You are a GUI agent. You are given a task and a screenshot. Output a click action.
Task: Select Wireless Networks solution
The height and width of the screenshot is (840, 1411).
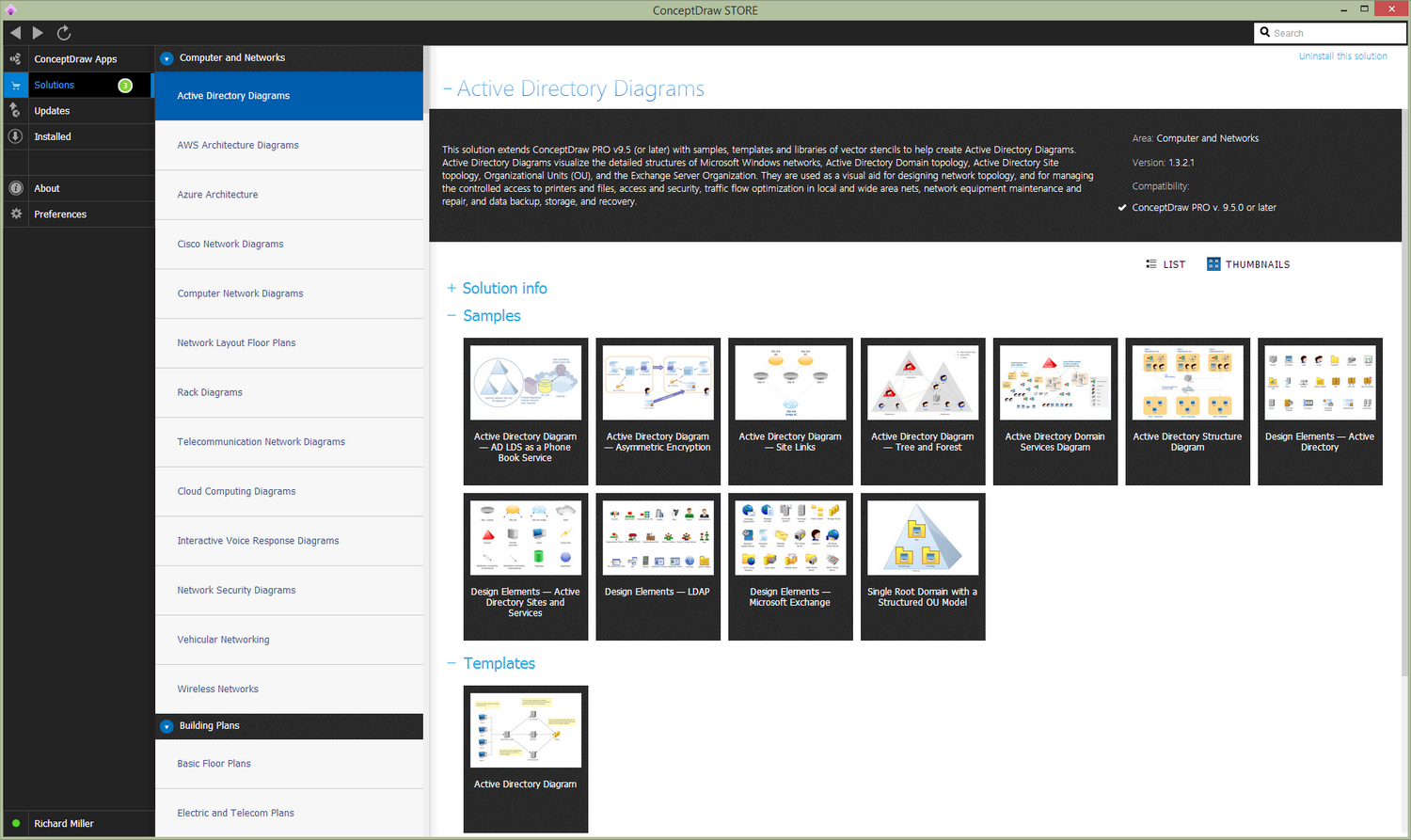tap(289, 689)
